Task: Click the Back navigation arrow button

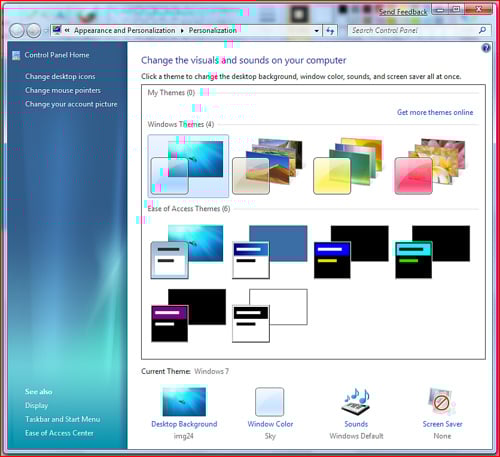Action: [17, 31]
